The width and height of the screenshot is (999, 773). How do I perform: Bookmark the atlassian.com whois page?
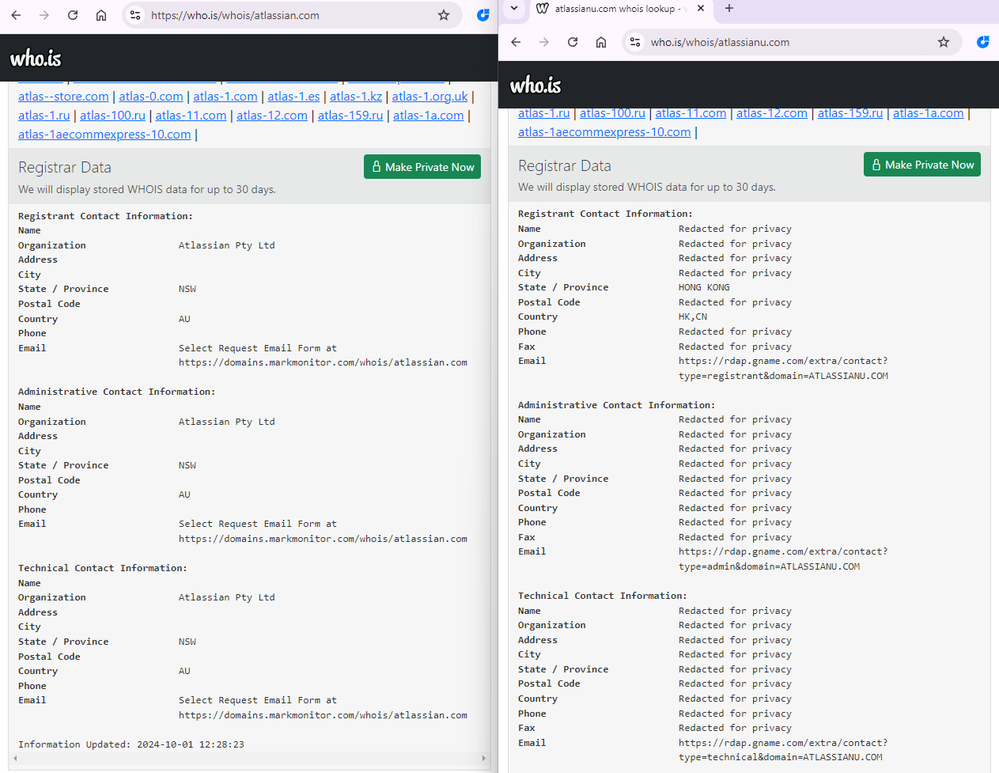[443, 15]
